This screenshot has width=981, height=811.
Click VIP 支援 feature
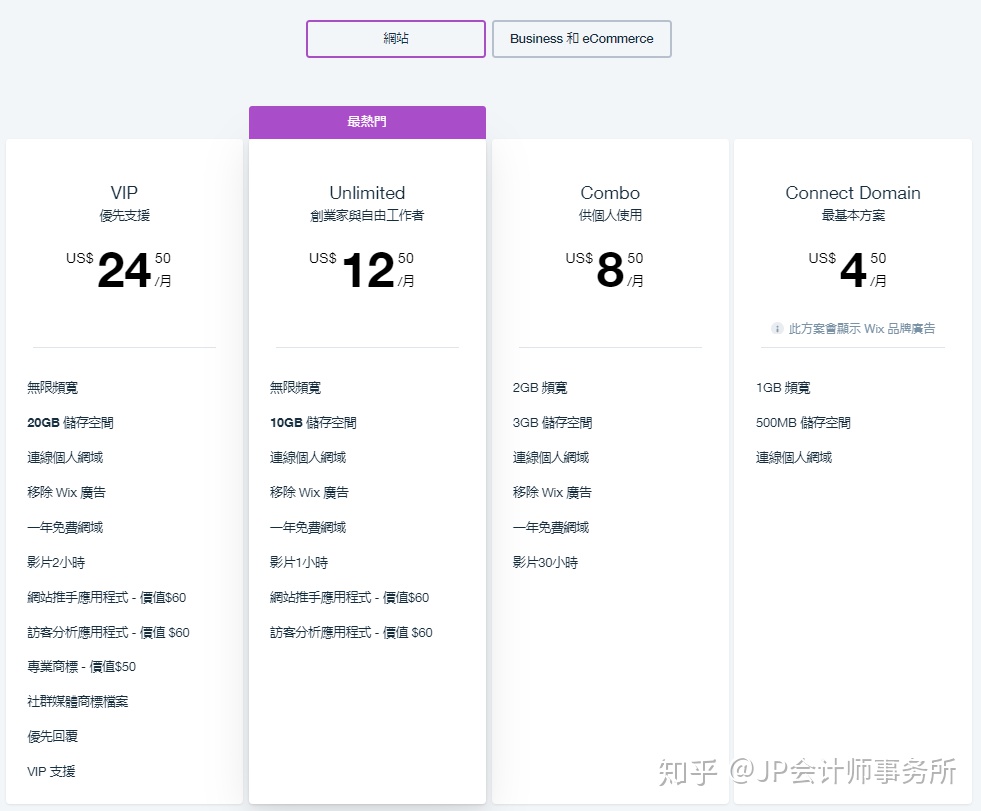[x=51, y=772]
